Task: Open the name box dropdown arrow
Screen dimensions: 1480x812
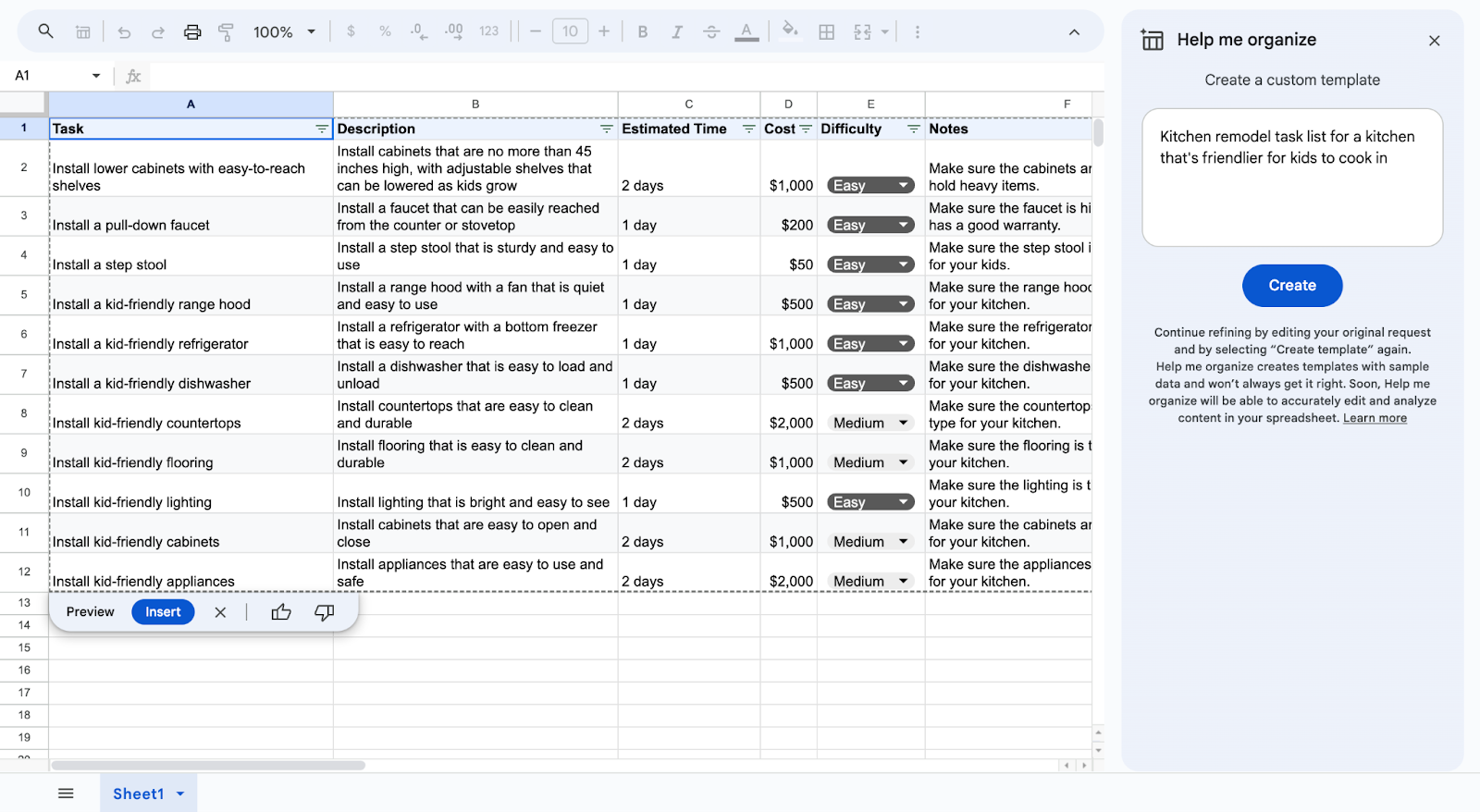Action: pos(96,76)
